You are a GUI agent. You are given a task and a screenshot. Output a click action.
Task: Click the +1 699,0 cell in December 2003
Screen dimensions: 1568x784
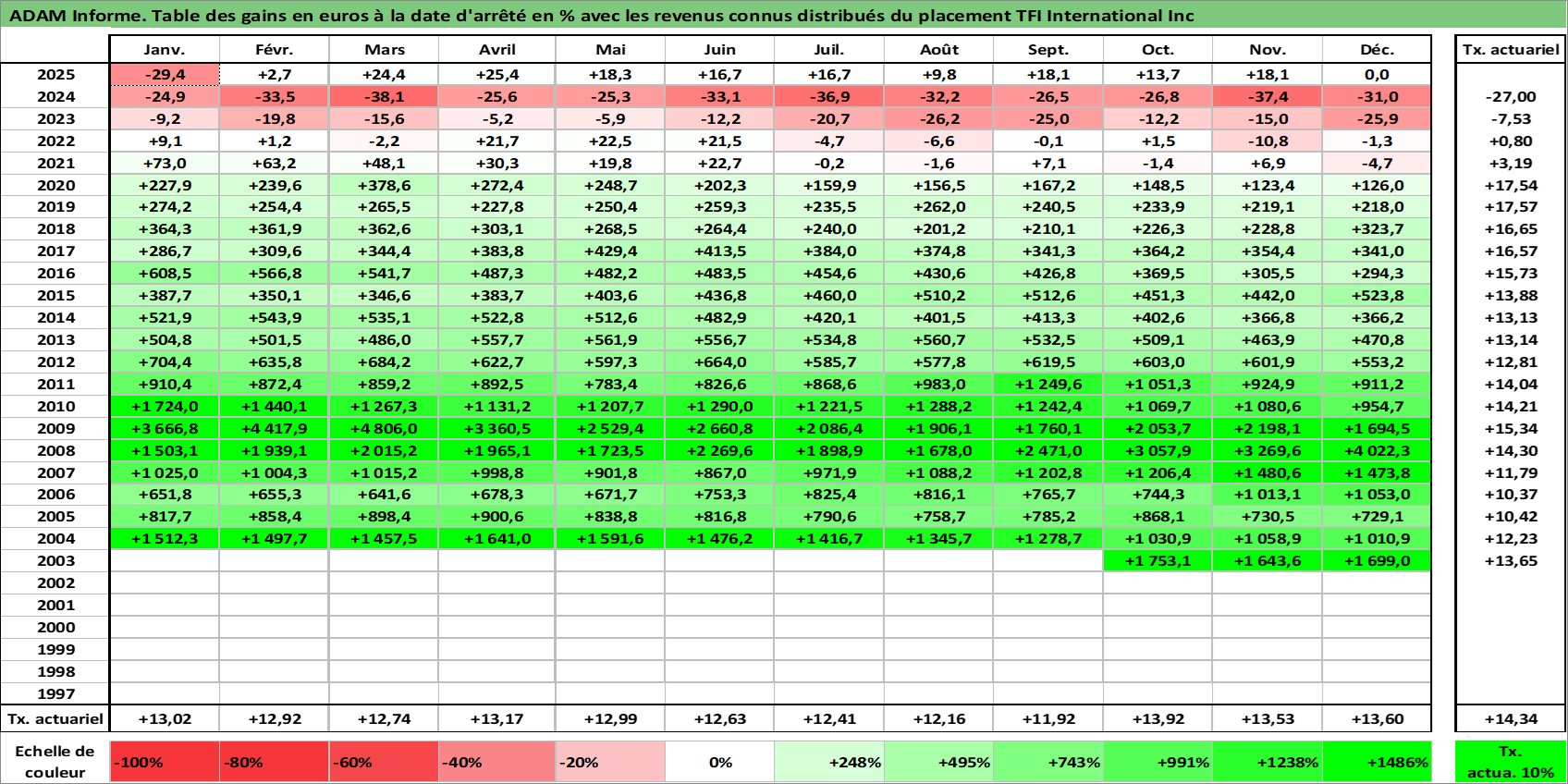[x=1377, y=561]
